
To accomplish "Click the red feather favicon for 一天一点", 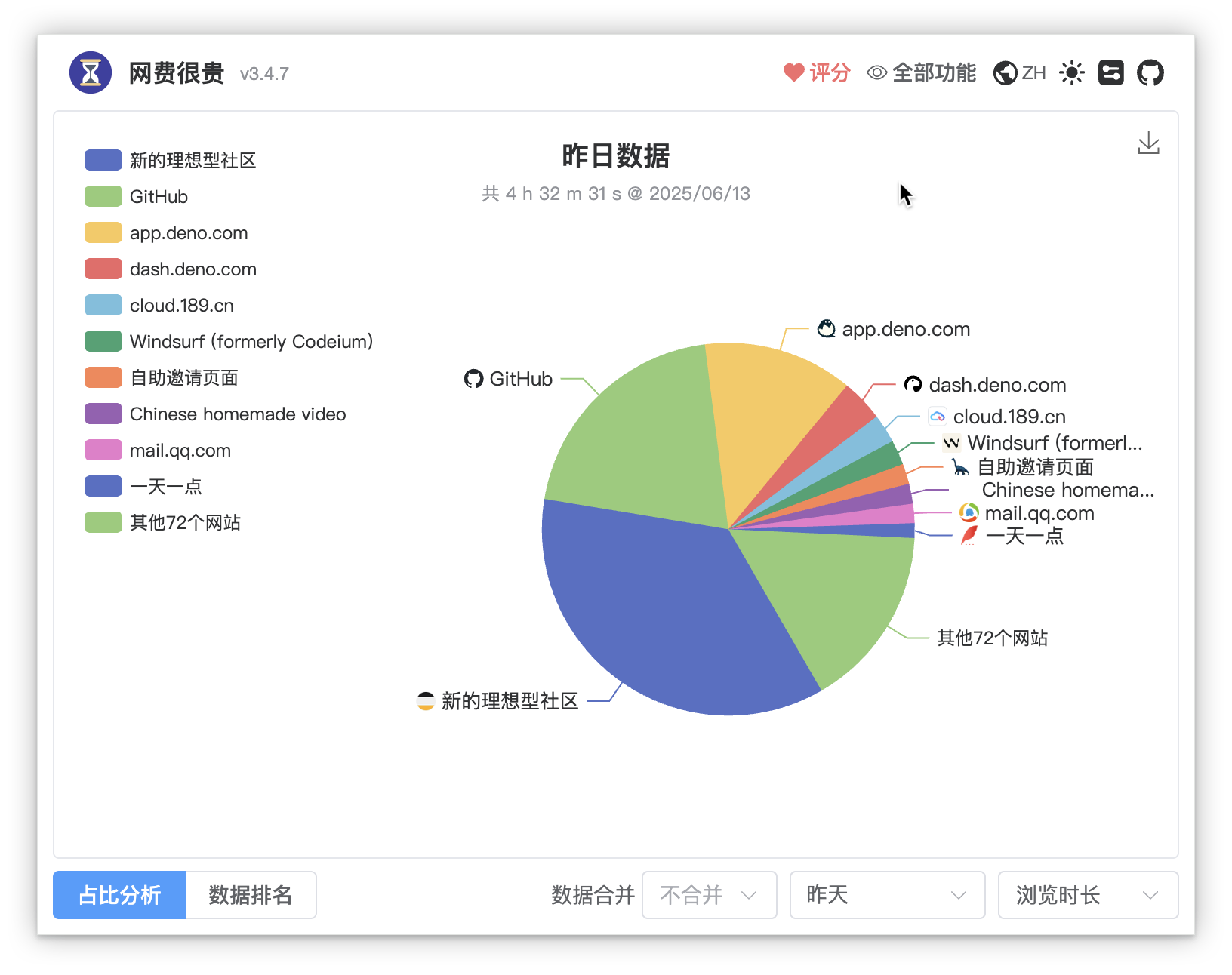I will [969, 536].
